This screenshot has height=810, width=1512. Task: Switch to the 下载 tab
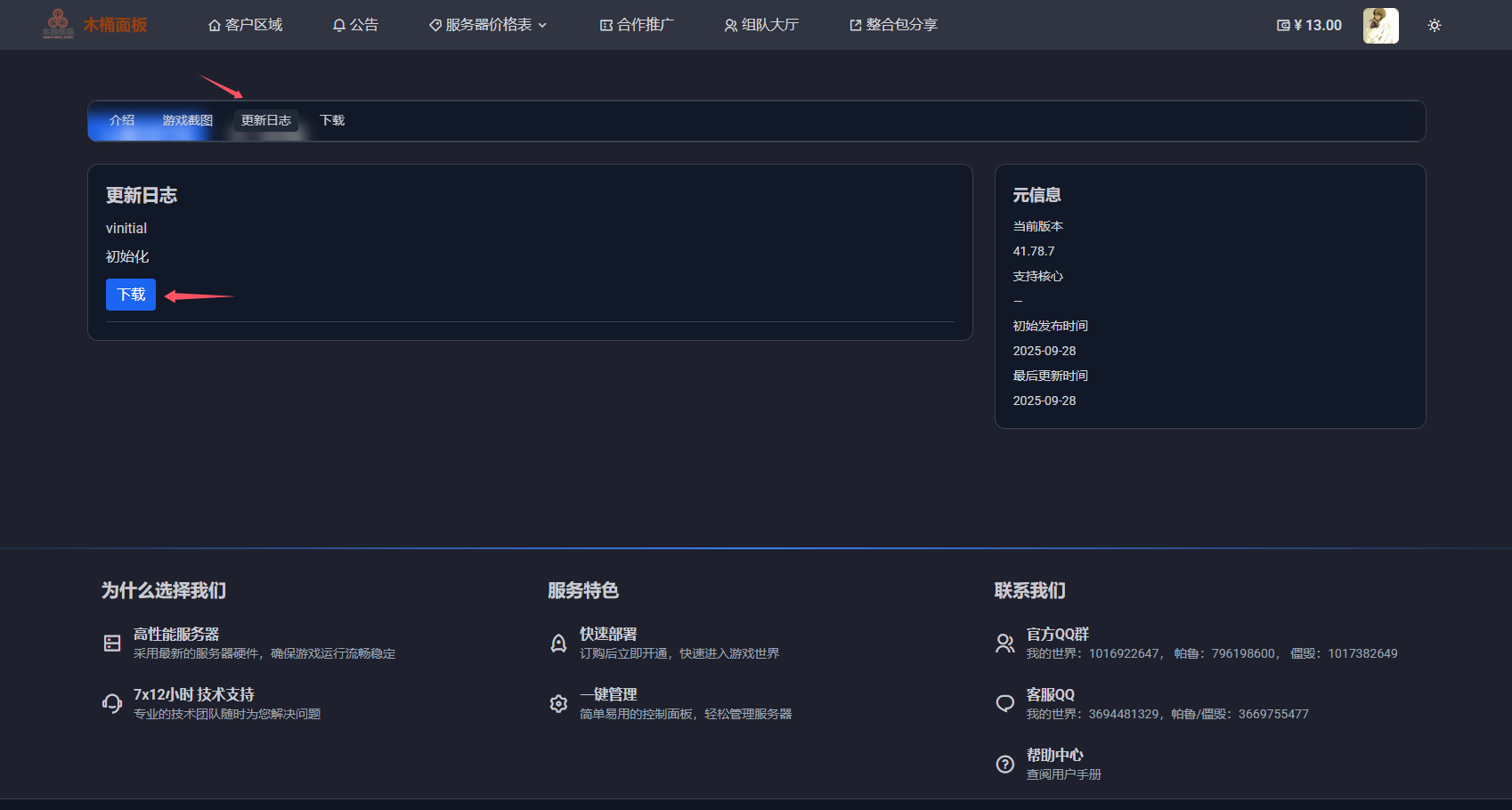coord(332,120)
